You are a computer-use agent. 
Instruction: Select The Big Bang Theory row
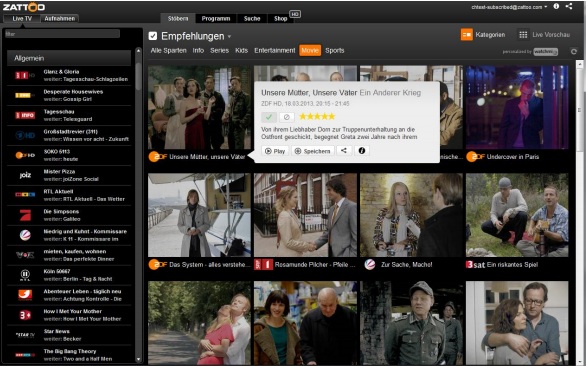pyautogui.click(x=69, y=355)
